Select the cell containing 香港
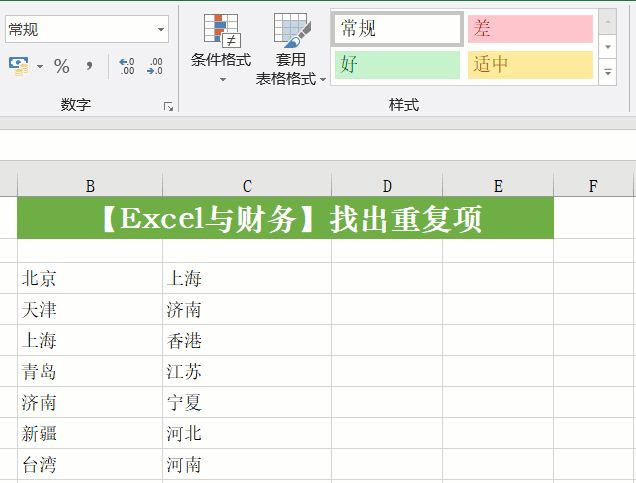 tap(247, 340)
